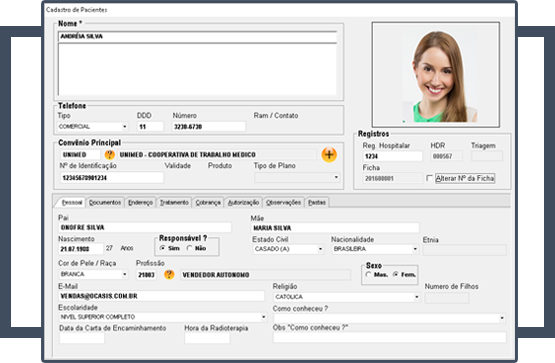Image resolution: width=555 pixels, height=363 pixels.
Task: Open profession lookup question-mark icon beside 21003
Action: tap(169, 275)
